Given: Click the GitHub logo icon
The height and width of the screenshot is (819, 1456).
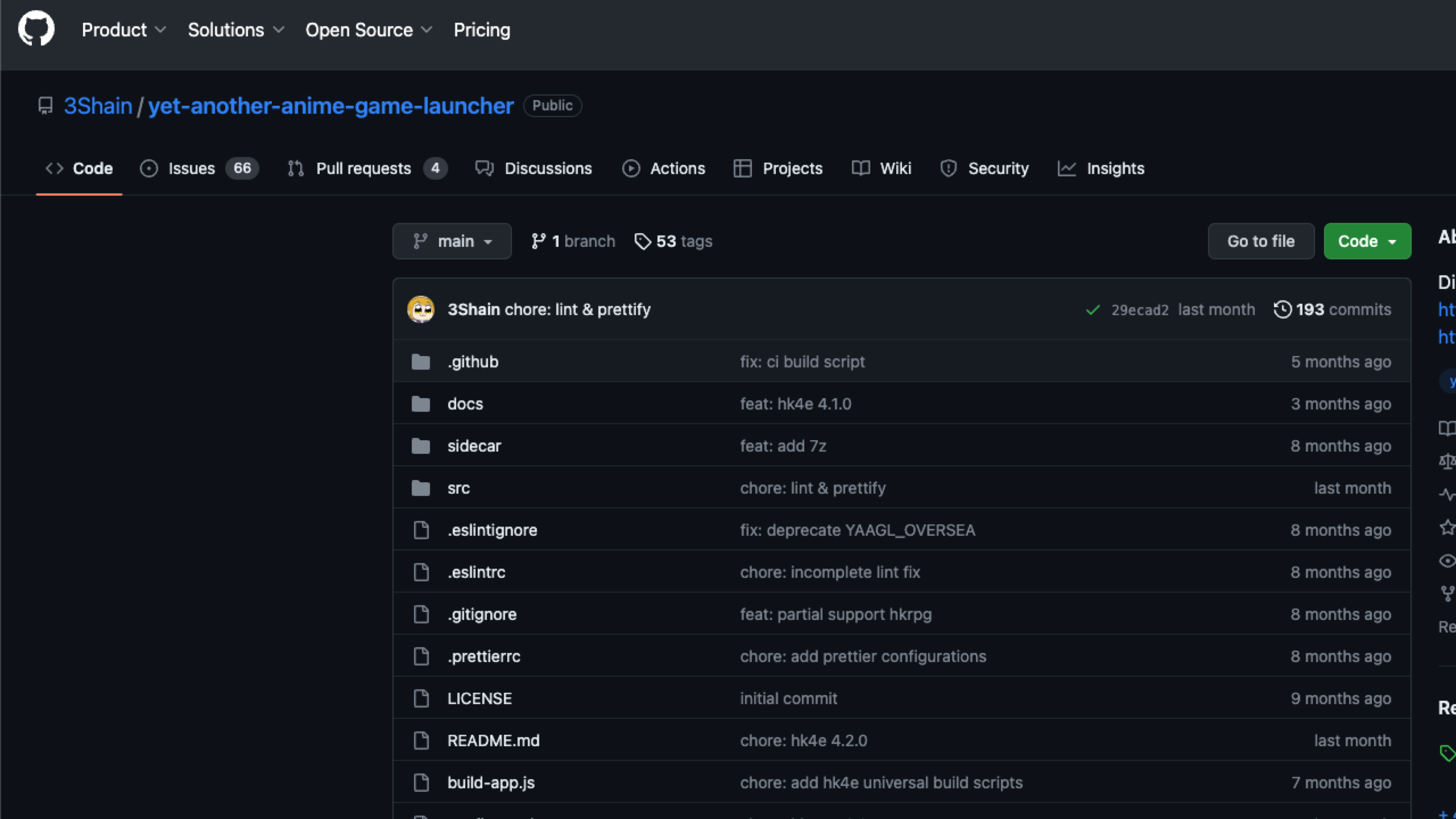Looking at the screenshot, I should pyautogui.click(x=36, y=28).
